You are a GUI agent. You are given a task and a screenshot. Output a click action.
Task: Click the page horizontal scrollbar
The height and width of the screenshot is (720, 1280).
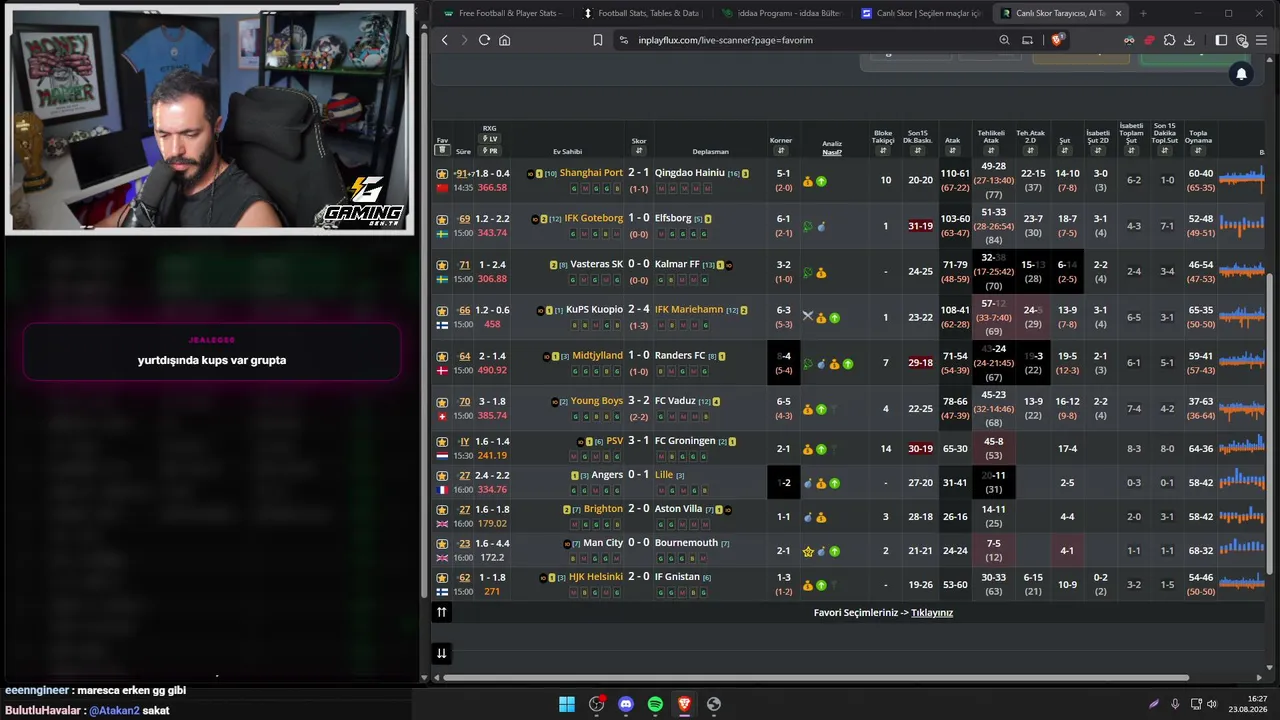[x=816, y=678]
